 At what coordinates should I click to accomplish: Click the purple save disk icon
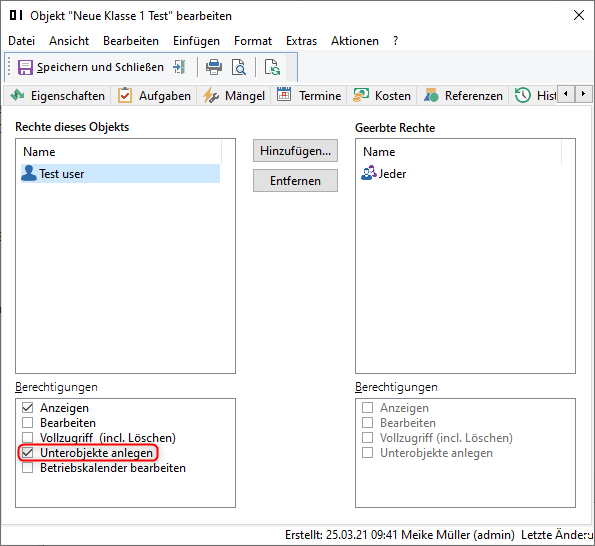(25, 68)
